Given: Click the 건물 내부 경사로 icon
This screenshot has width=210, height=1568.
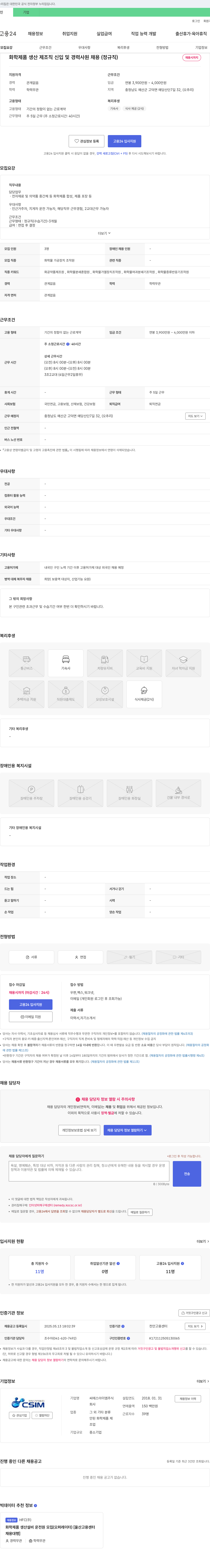Looking at the screenshot, I should pos(178,793).
